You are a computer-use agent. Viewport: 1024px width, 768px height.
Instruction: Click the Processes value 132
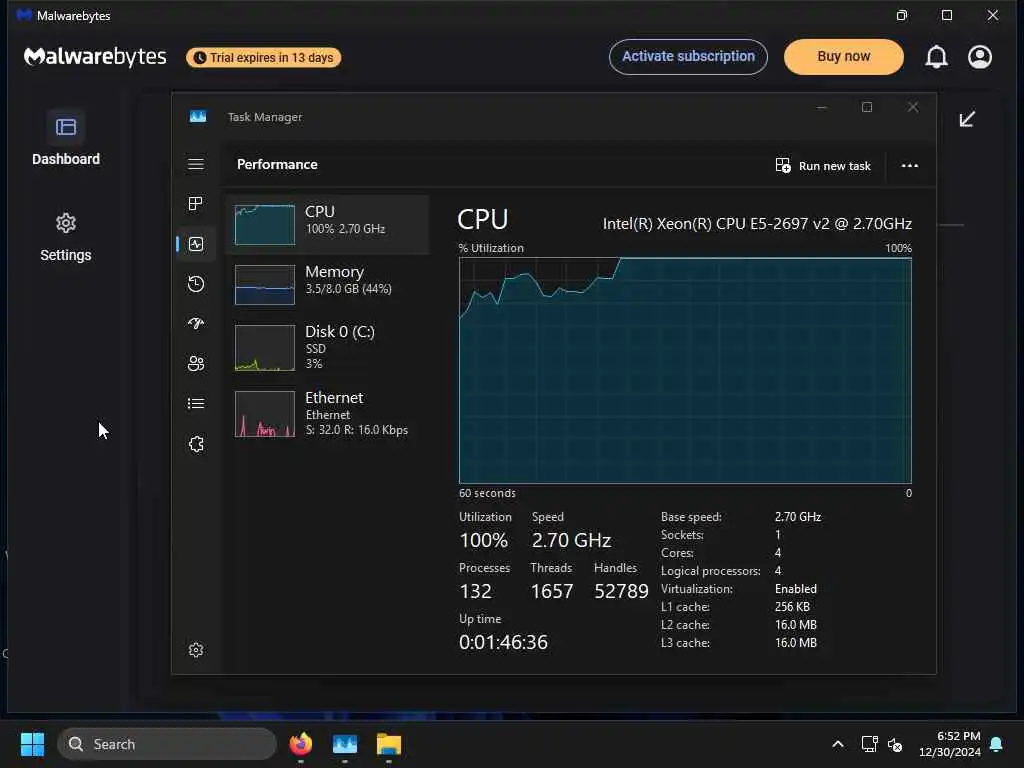[x=475, y=591]
